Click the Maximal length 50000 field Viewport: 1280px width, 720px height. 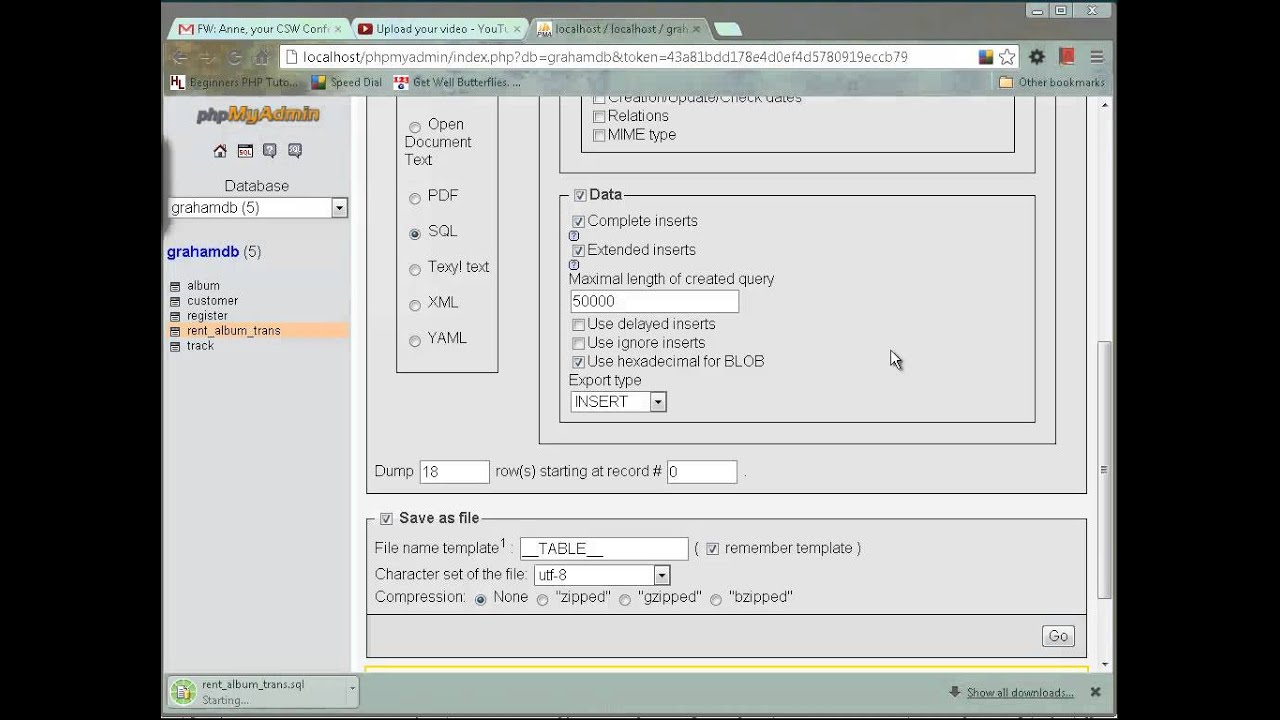[x=654, y=301]
